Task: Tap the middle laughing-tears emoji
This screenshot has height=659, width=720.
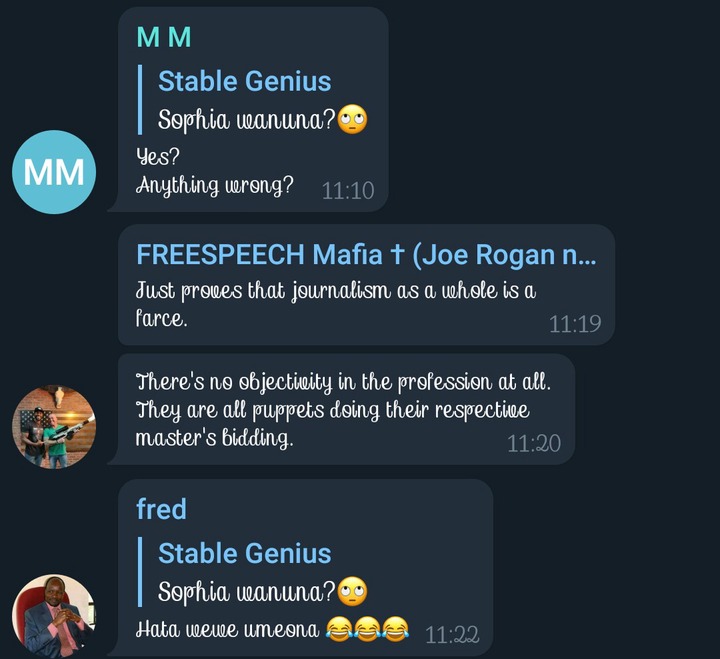Action: pyautogui.click(x=367, y=629)
